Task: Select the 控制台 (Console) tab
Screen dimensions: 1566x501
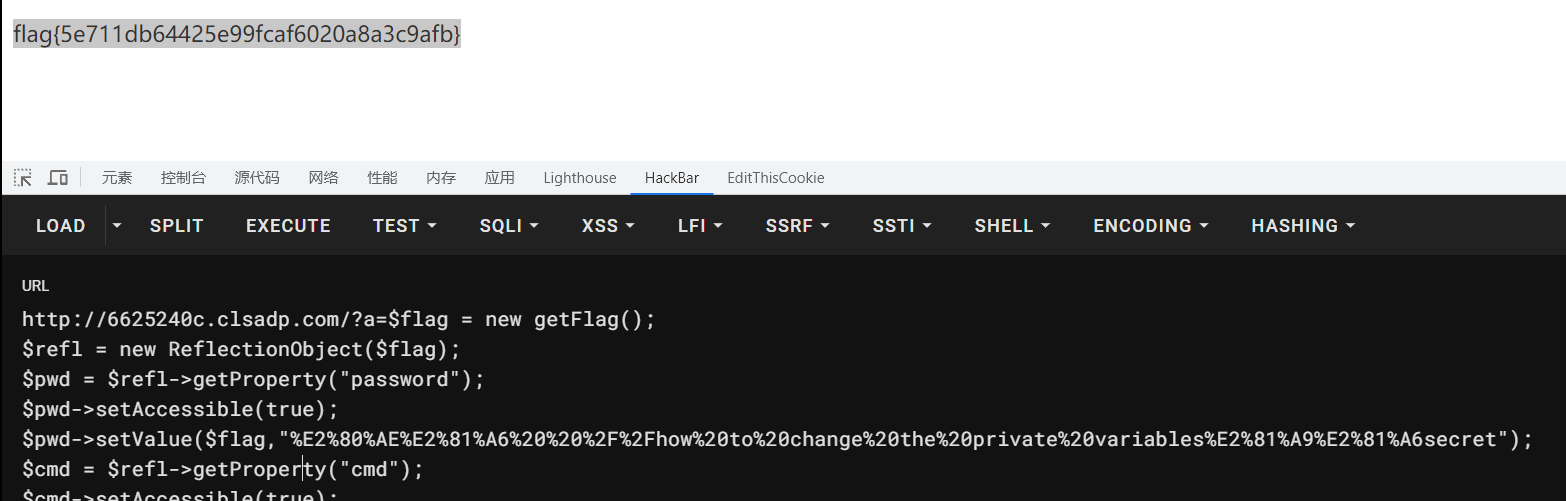Action: [183, 178]
